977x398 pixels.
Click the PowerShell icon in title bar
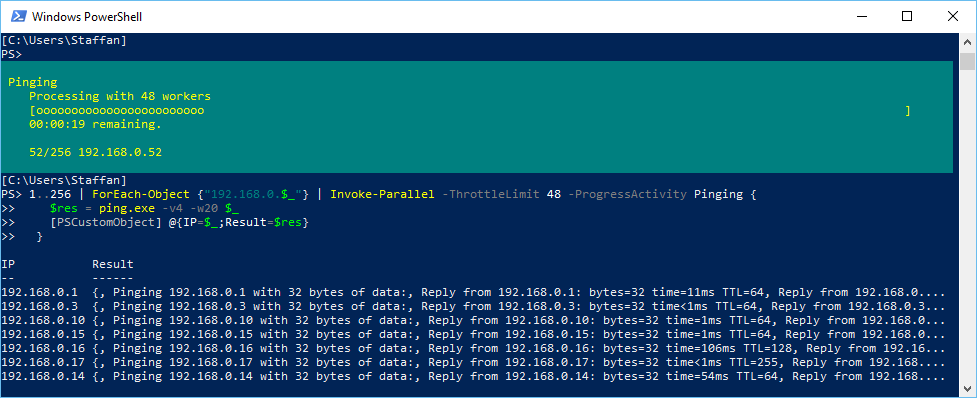point(19,16)
